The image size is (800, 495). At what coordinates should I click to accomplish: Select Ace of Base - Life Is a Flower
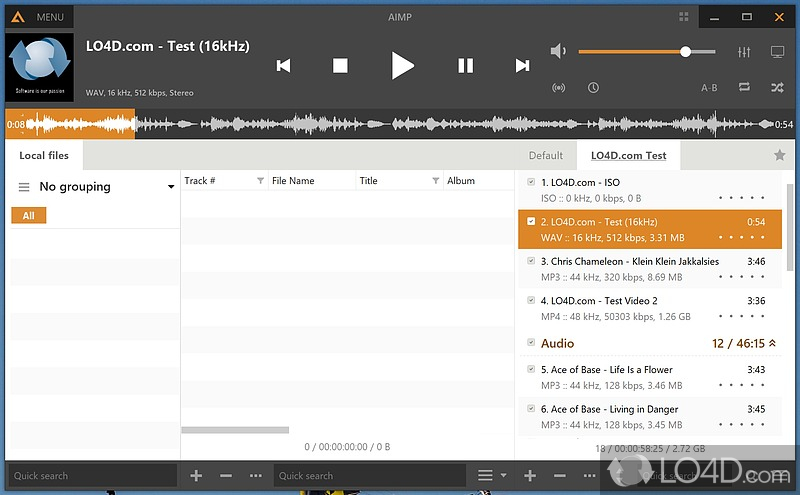tap(650, 377)
